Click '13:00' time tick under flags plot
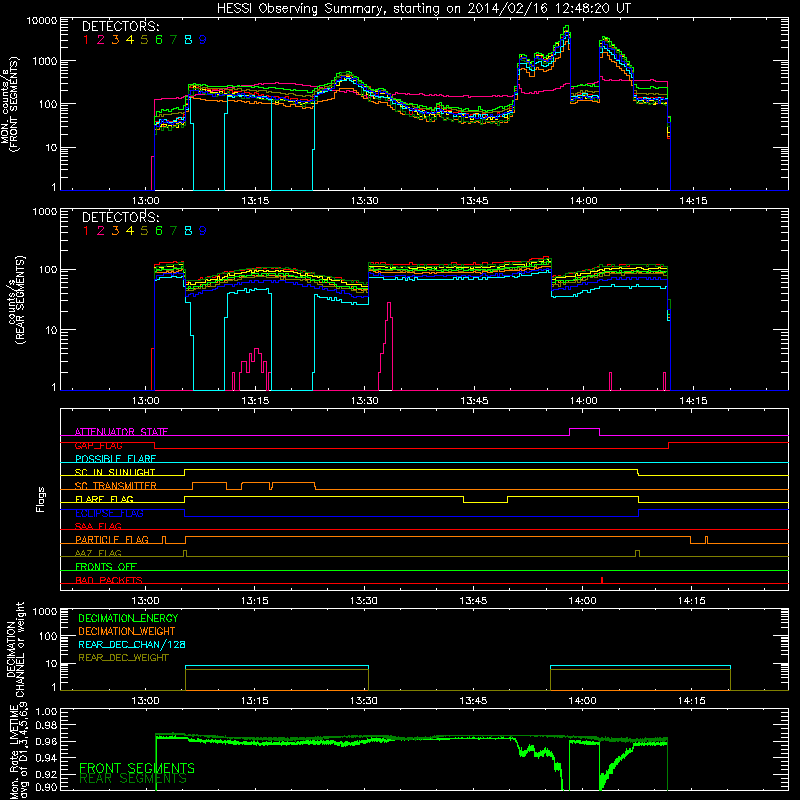This screenshot has width=800, height=800. (x=145, y=601)
